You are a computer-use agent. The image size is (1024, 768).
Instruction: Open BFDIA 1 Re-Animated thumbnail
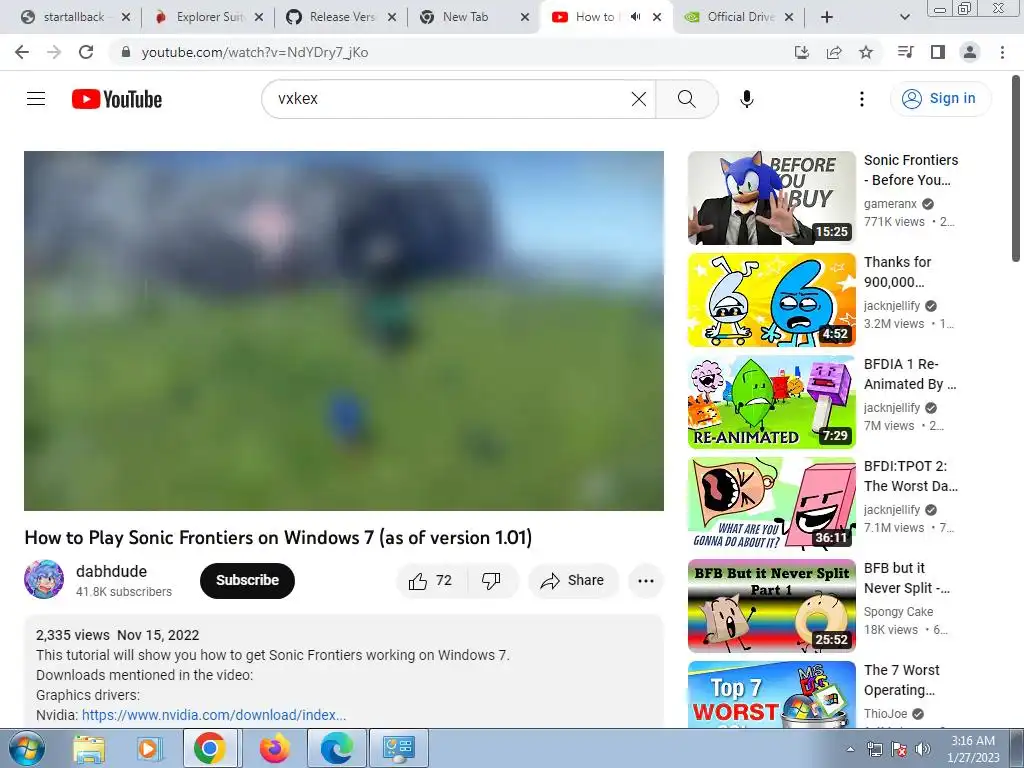click(x=771, y=402)
